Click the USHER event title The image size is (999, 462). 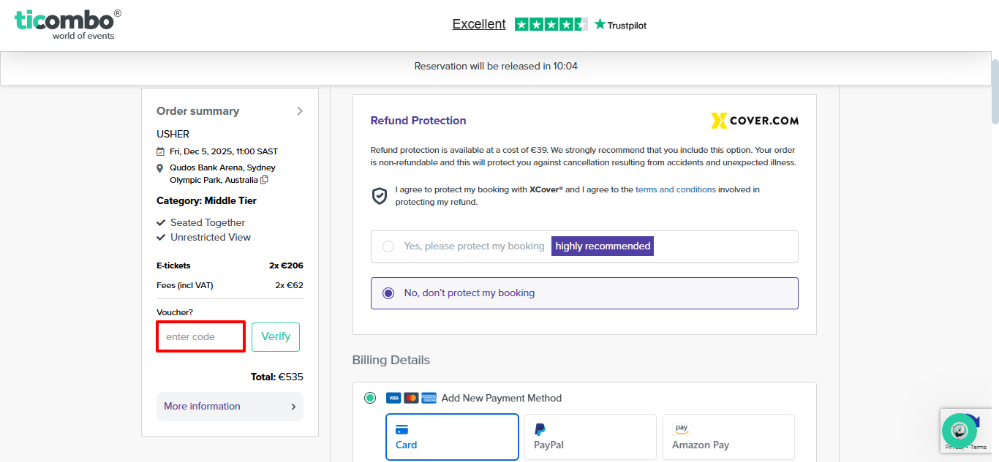coord(173,134)
